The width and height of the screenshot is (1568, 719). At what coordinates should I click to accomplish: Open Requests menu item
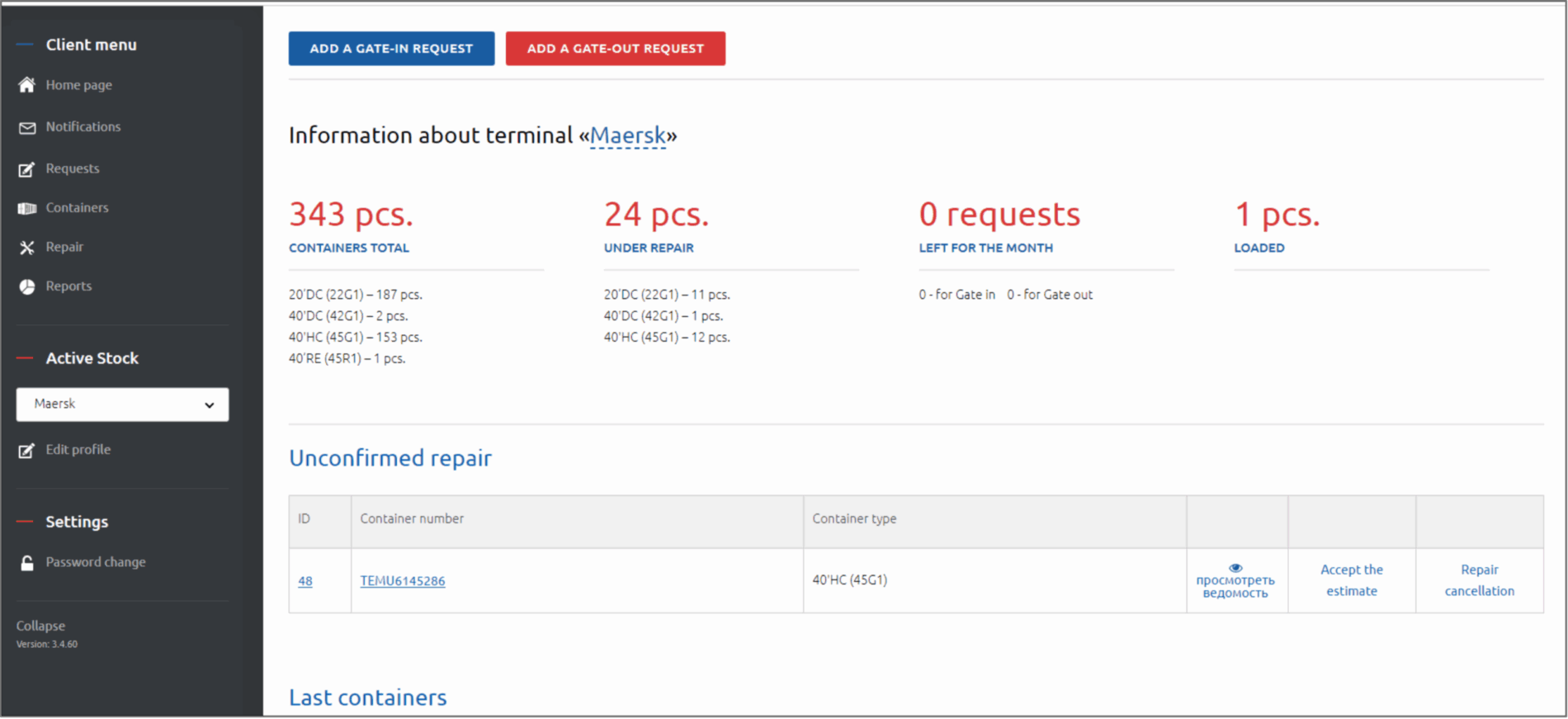(x=73, y=168)
